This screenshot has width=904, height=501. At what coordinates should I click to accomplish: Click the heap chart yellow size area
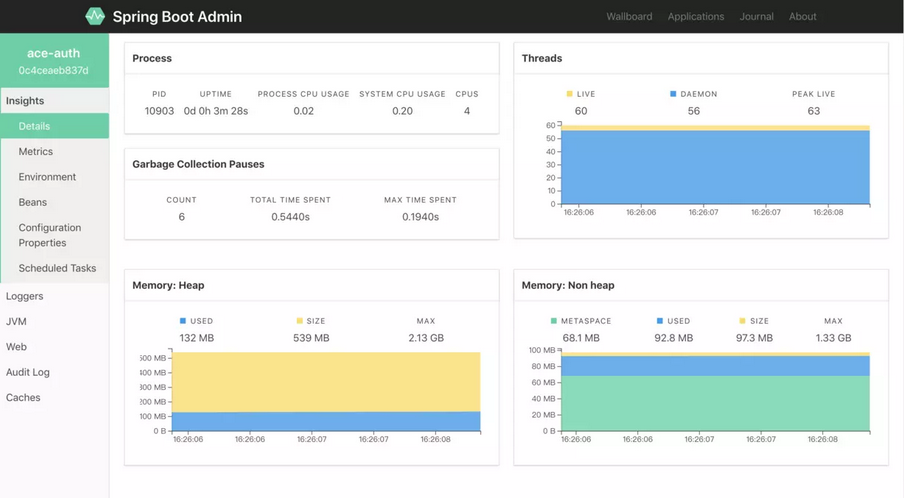coord(326,382)
